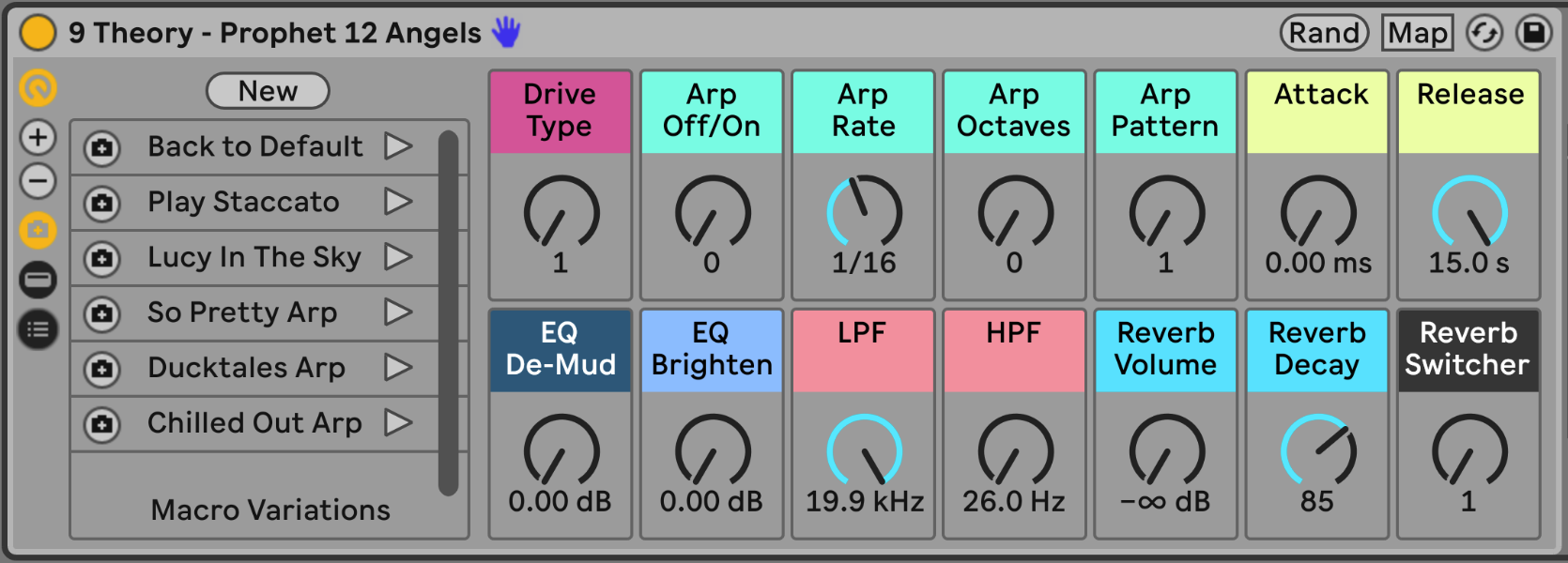1568x563 pixels.
Task: Launch Chilled Out Arp variation
Action: (x=398, y=422)
